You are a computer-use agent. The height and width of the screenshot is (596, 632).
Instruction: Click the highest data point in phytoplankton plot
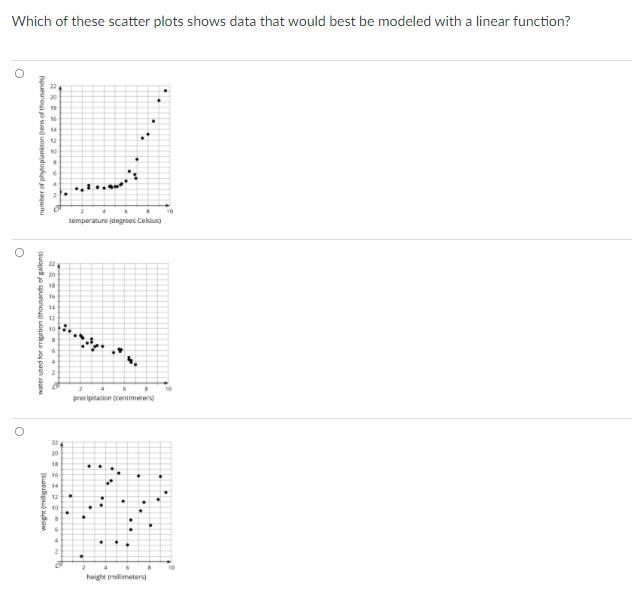tap(166, 90)
